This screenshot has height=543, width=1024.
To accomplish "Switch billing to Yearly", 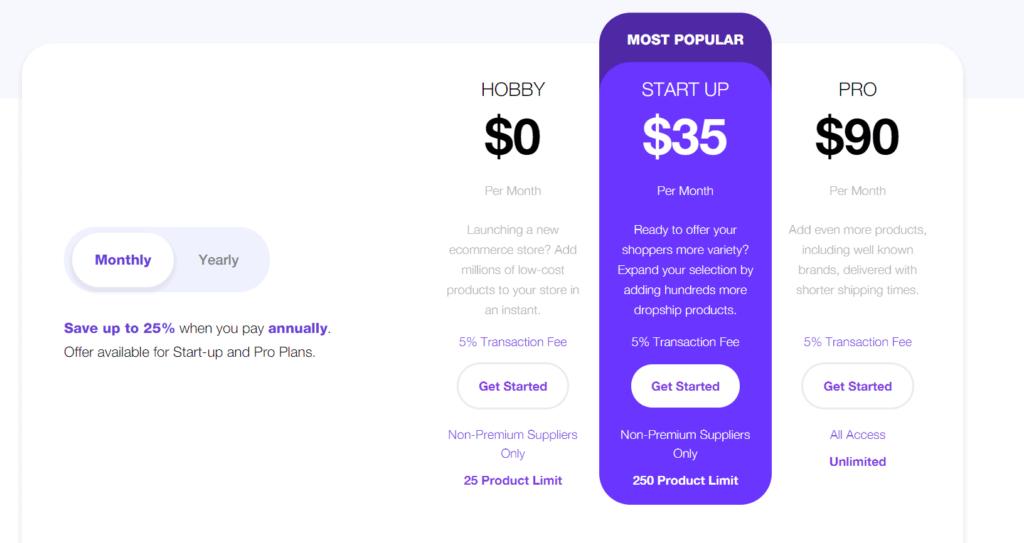I will coord(218,260).
